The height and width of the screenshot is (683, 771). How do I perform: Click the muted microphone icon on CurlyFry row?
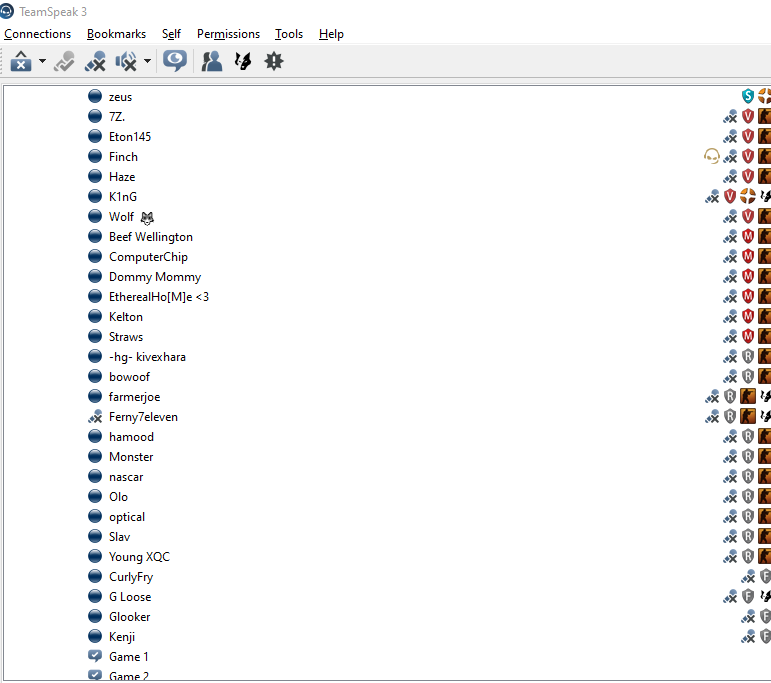(x=748, y=576)
